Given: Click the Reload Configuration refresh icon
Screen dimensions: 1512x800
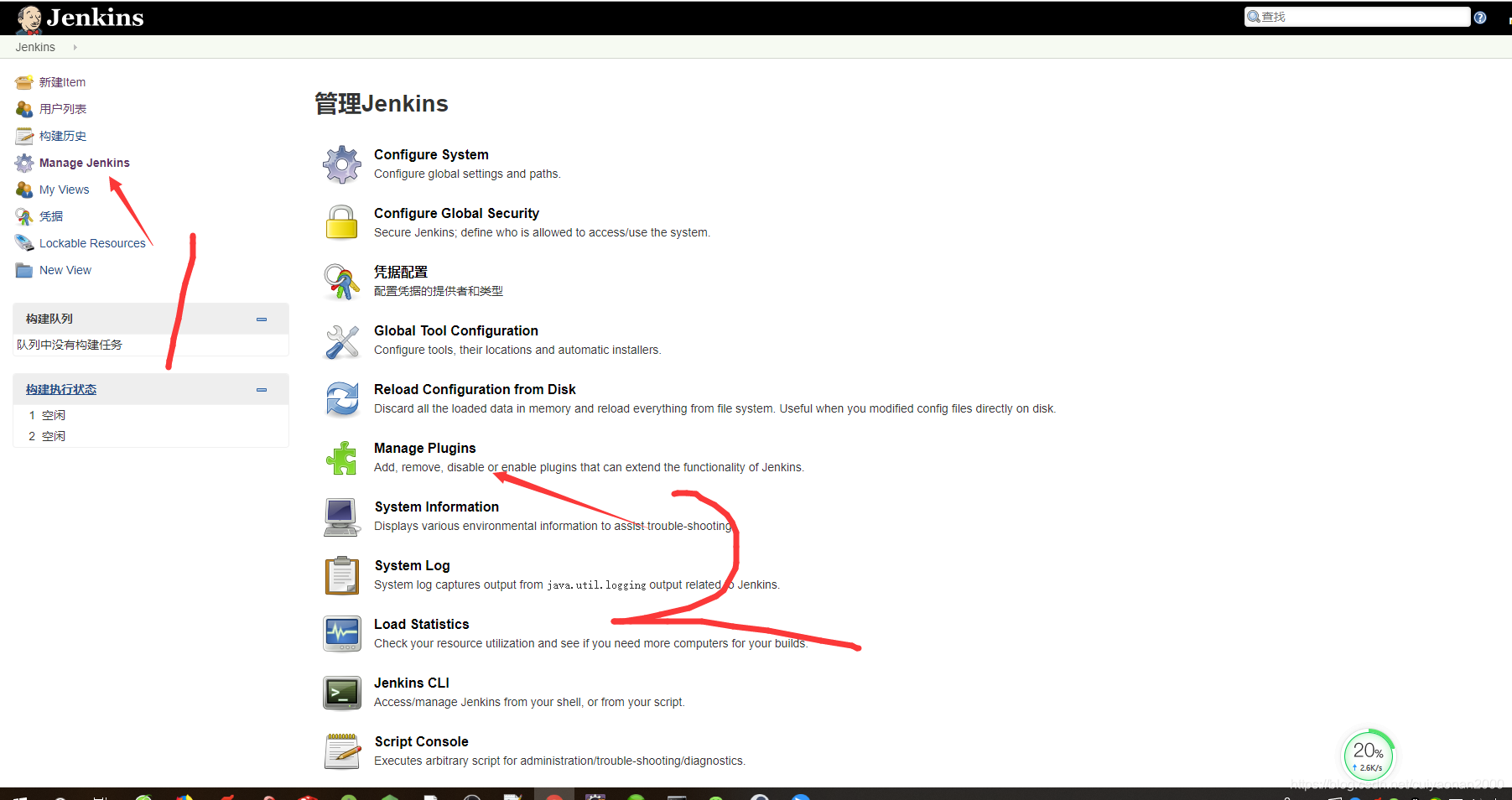Looking at the screenshot, I should [342, 399].
